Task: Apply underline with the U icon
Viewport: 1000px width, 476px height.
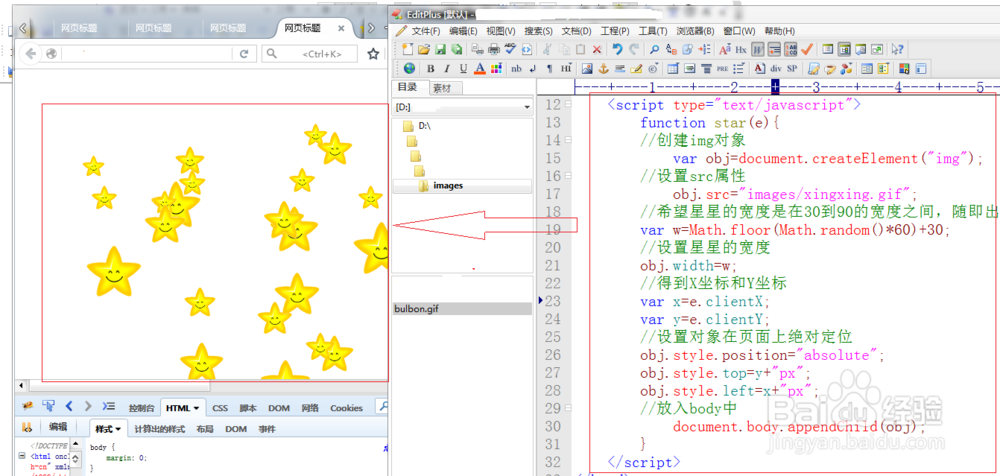Action: click(x=463, y=68)
